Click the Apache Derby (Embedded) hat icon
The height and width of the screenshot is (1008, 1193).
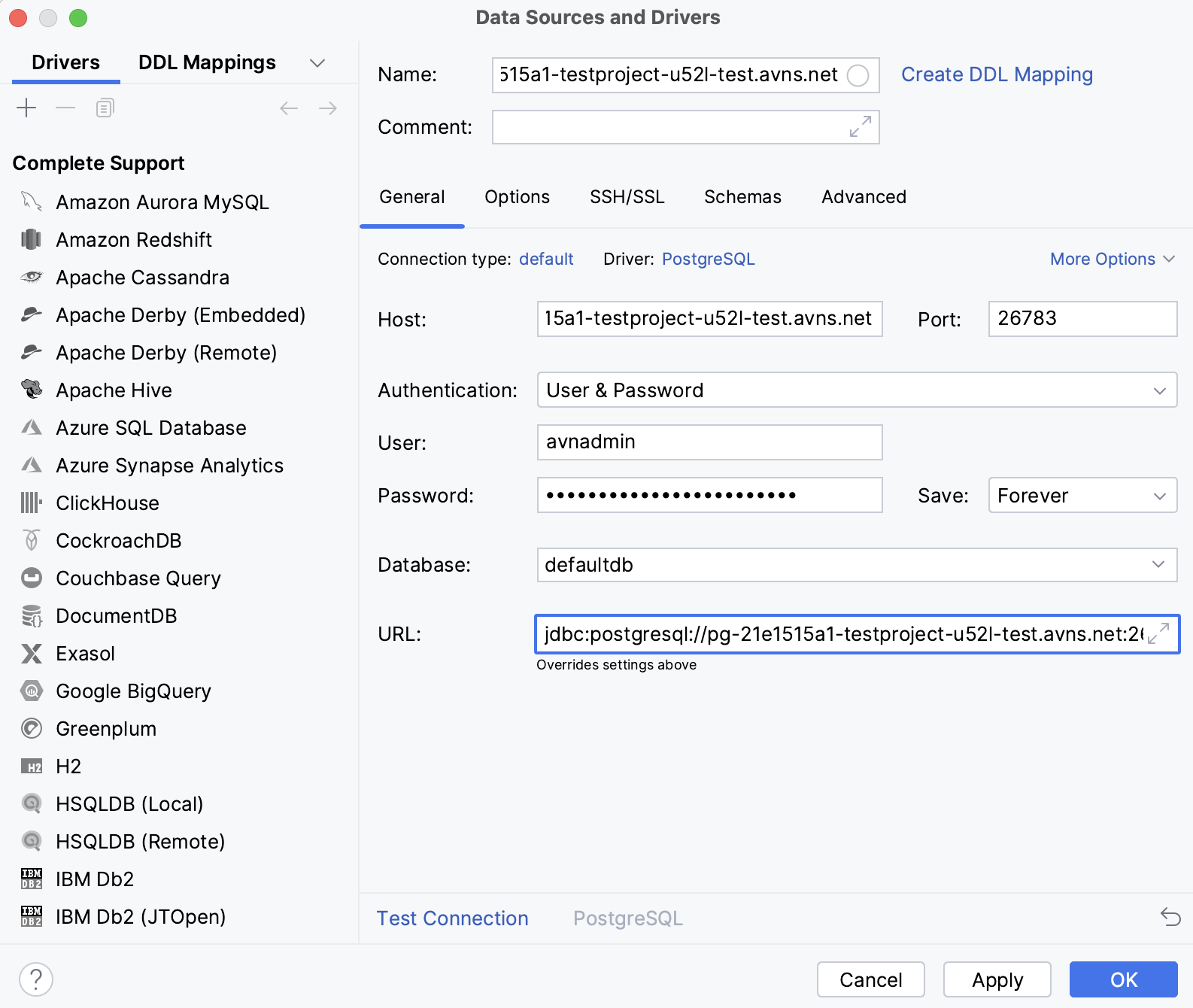pyautogui.click(x=32, y=314)
